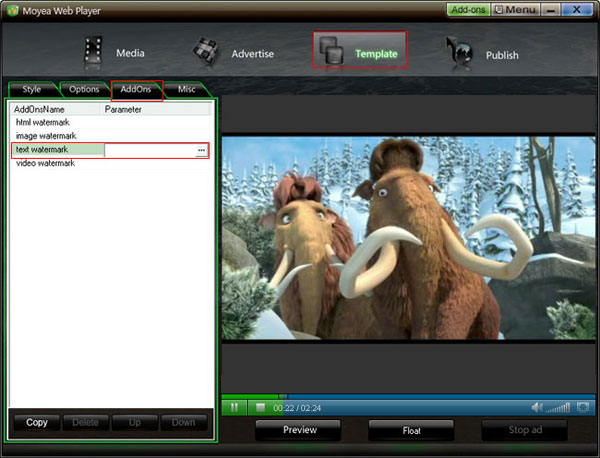Image resolution: width=600 pixels, height=458 pixels.
Task: Click the Up button
Action: pos(135,422)
